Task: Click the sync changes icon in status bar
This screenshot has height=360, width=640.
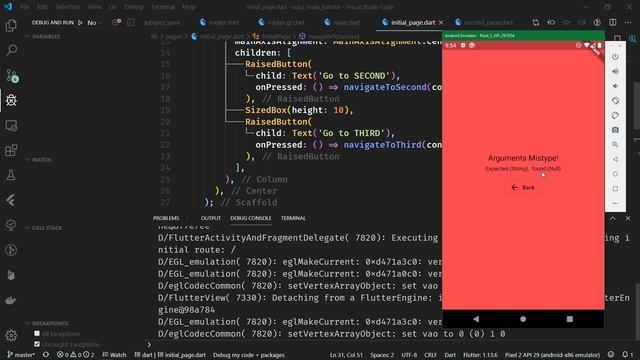Action: [46, 355]
